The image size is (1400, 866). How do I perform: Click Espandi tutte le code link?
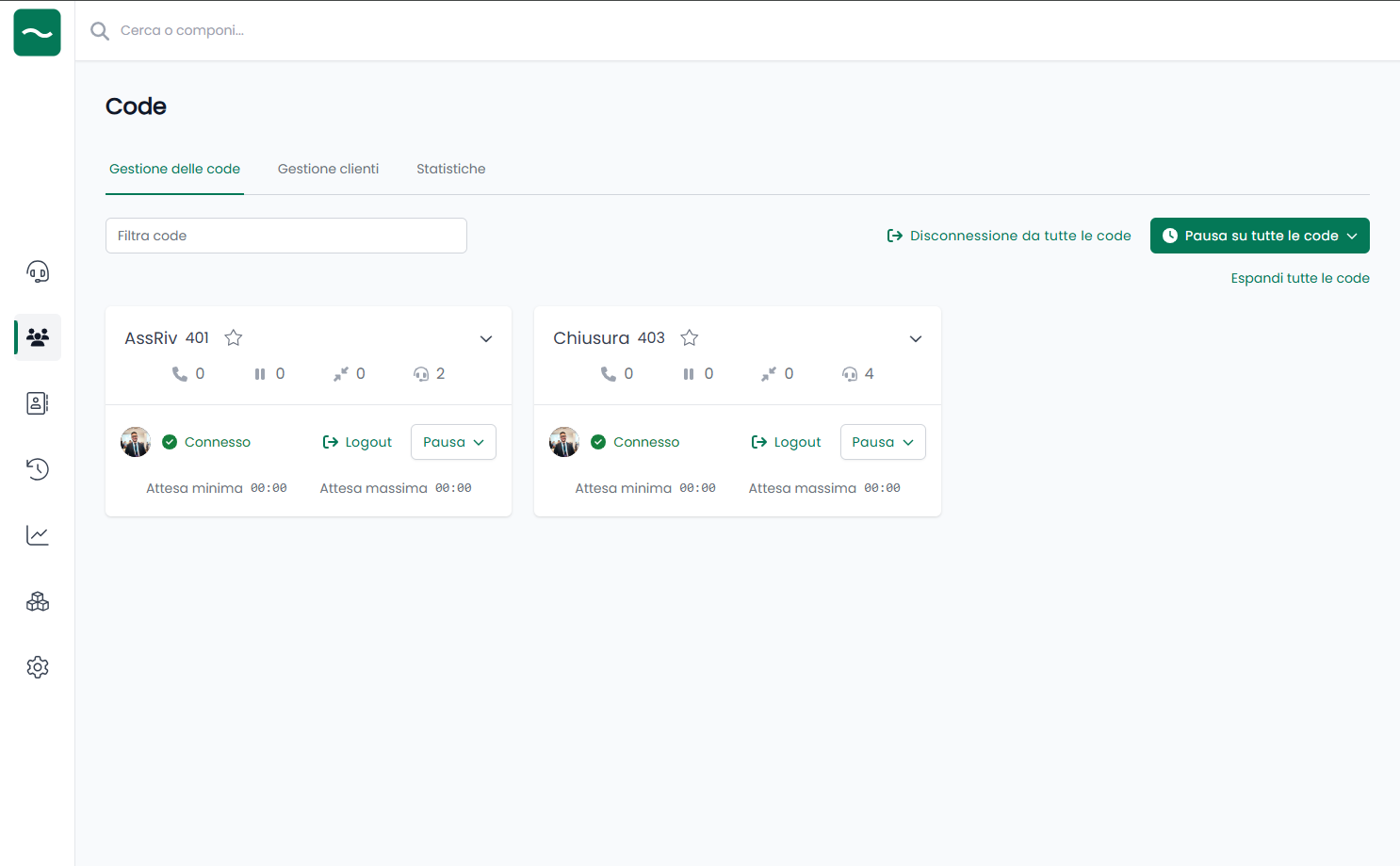tap(1300, 278)
